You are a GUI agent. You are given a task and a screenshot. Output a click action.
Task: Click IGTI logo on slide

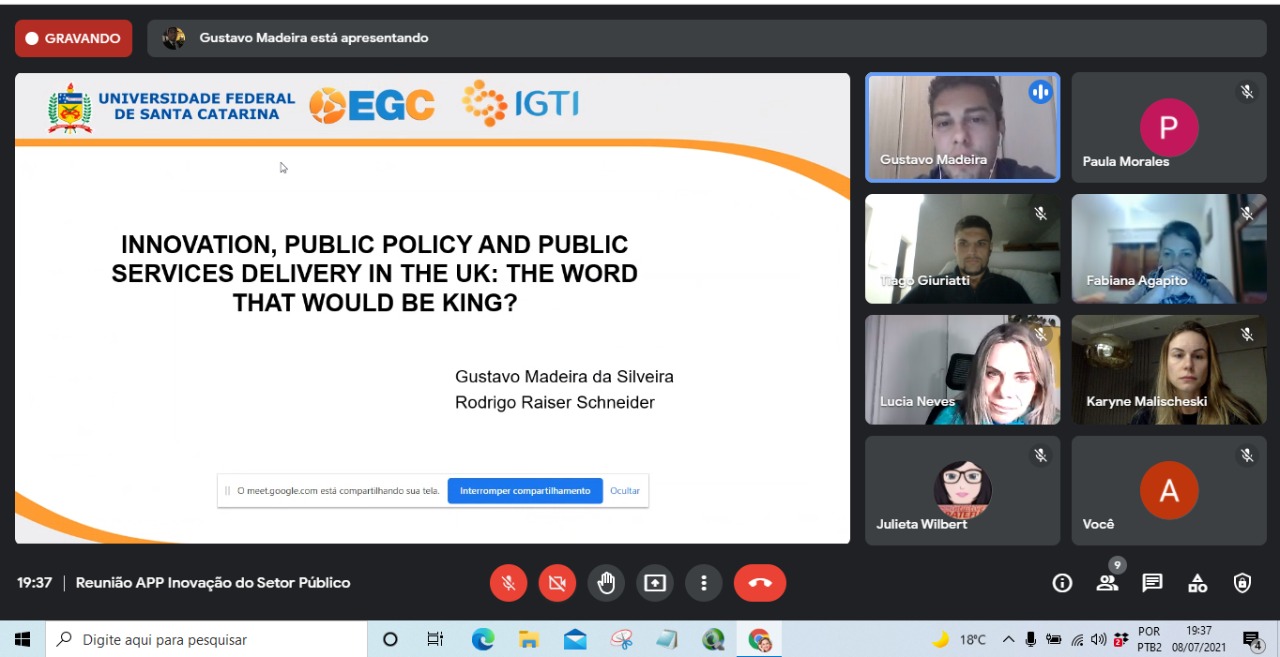pyautogui.click(x=520, y=103)
